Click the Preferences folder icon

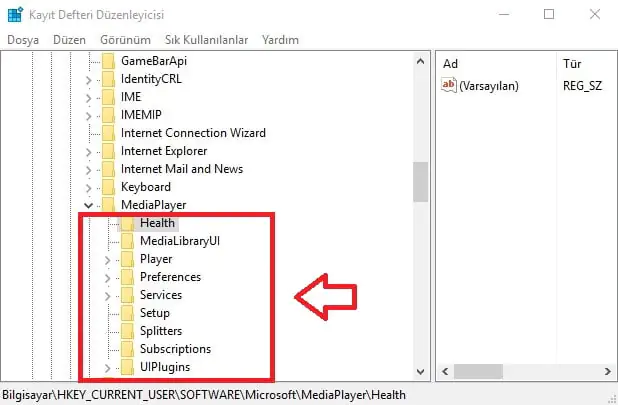[x=127, y=277]
